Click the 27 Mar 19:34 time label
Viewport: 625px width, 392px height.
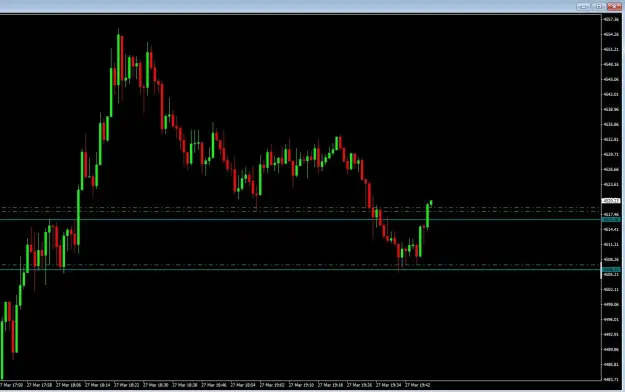pos(389,385)
